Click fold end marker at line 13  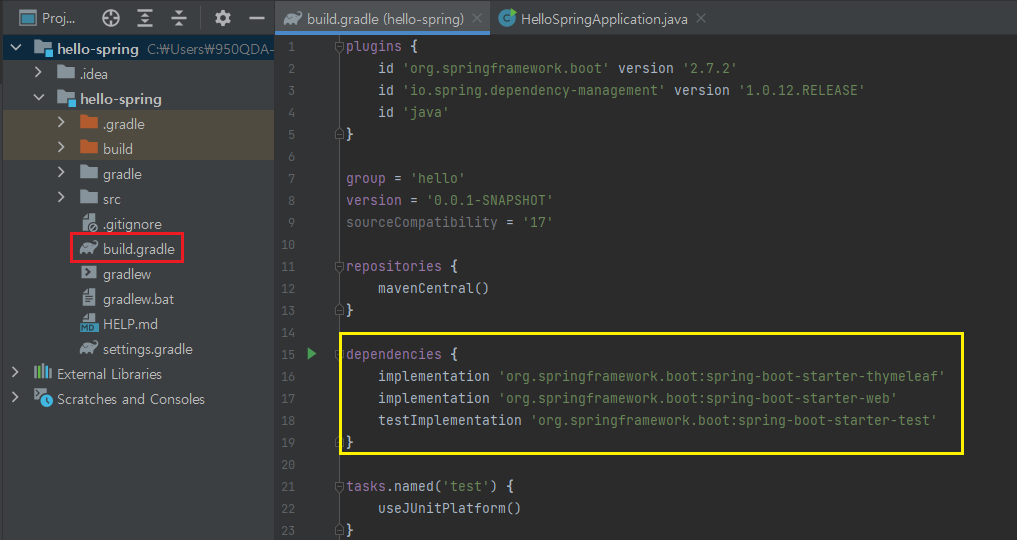tap(339, 311)
